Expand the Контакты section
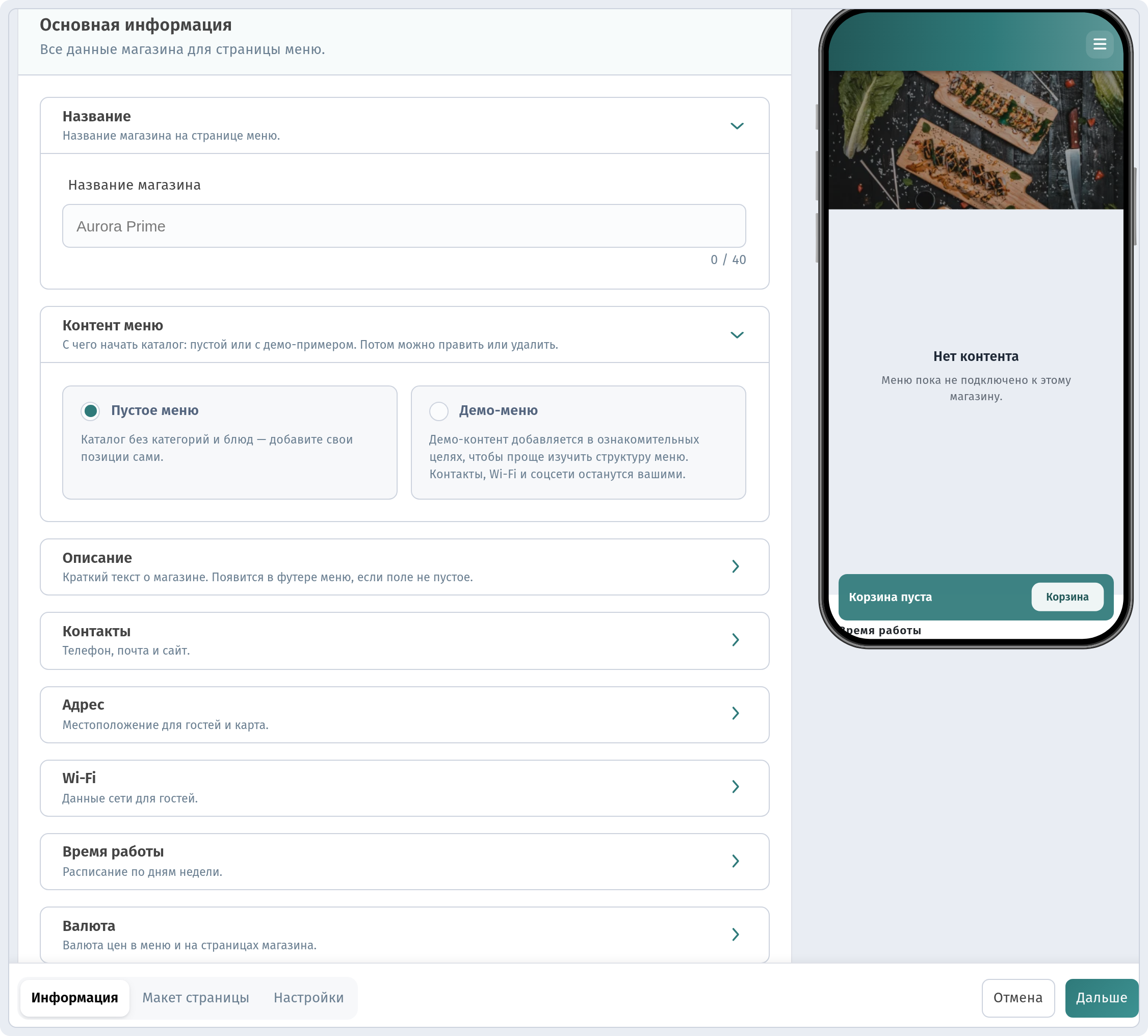This screenshot has width=1148, height=1036. point(405,640)
